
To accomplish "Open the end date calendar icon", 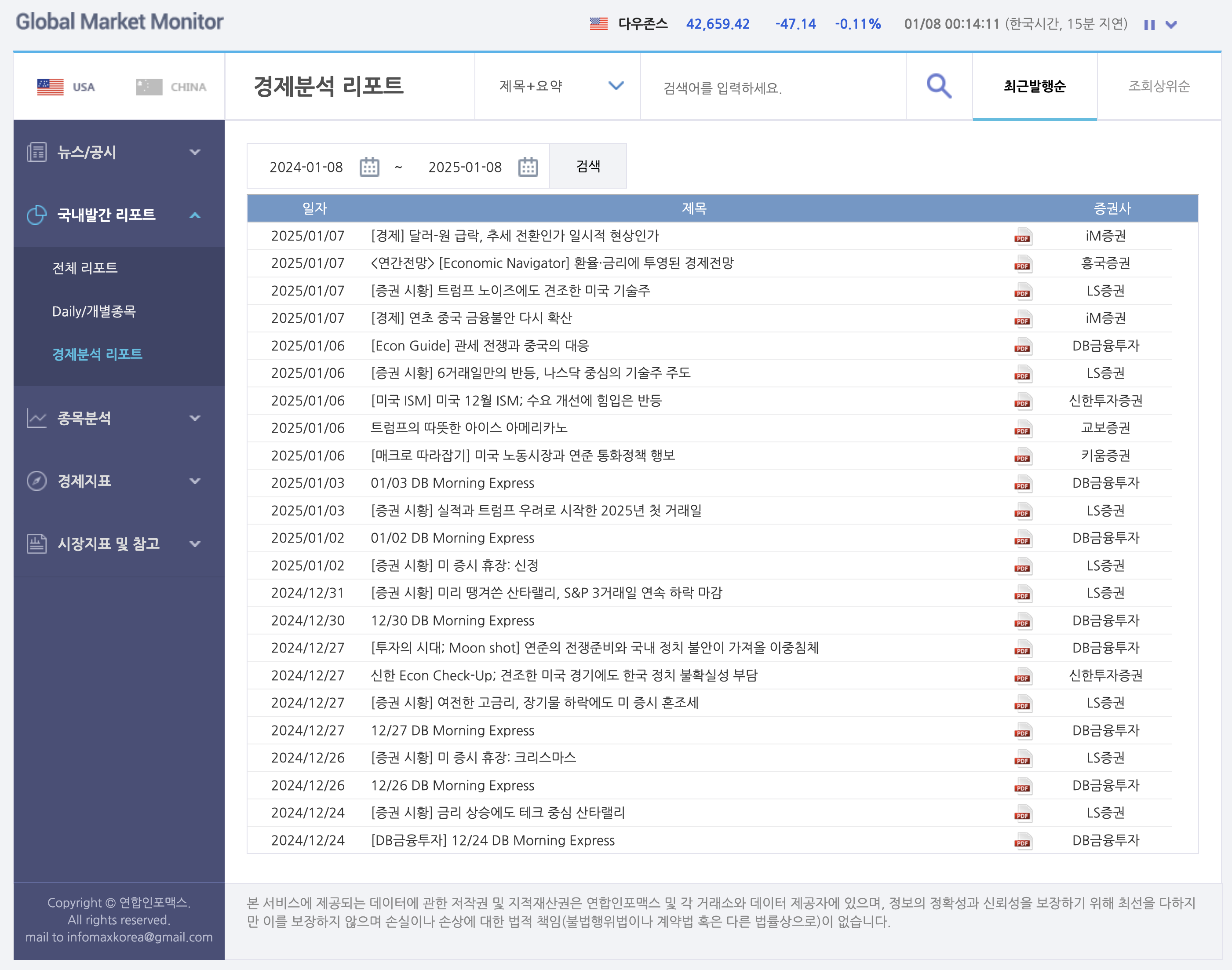I will pos(528,167).
